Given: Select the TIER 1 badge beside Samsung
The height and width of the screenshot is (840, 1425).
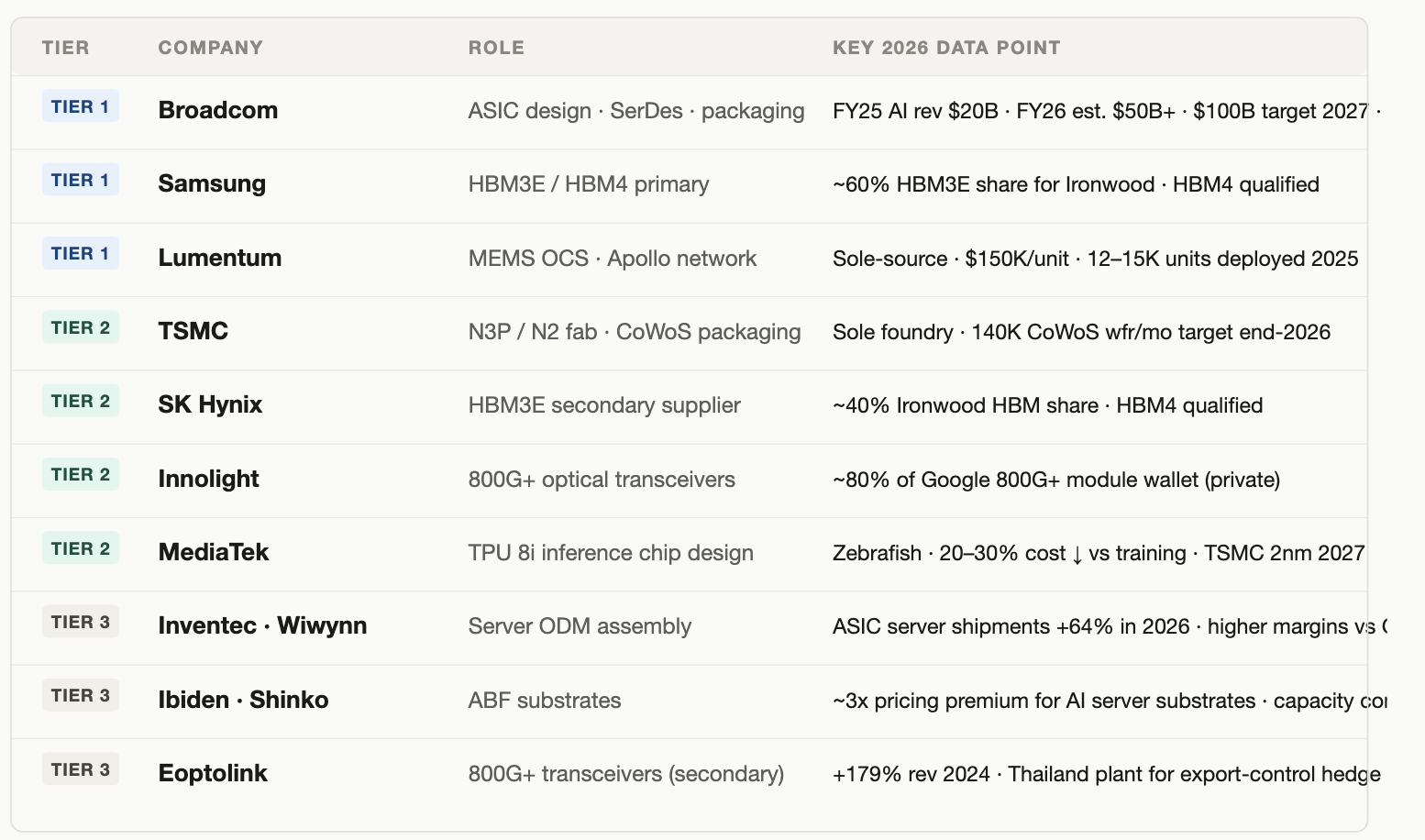Looking at the screenshot, I should pos(81,180).
